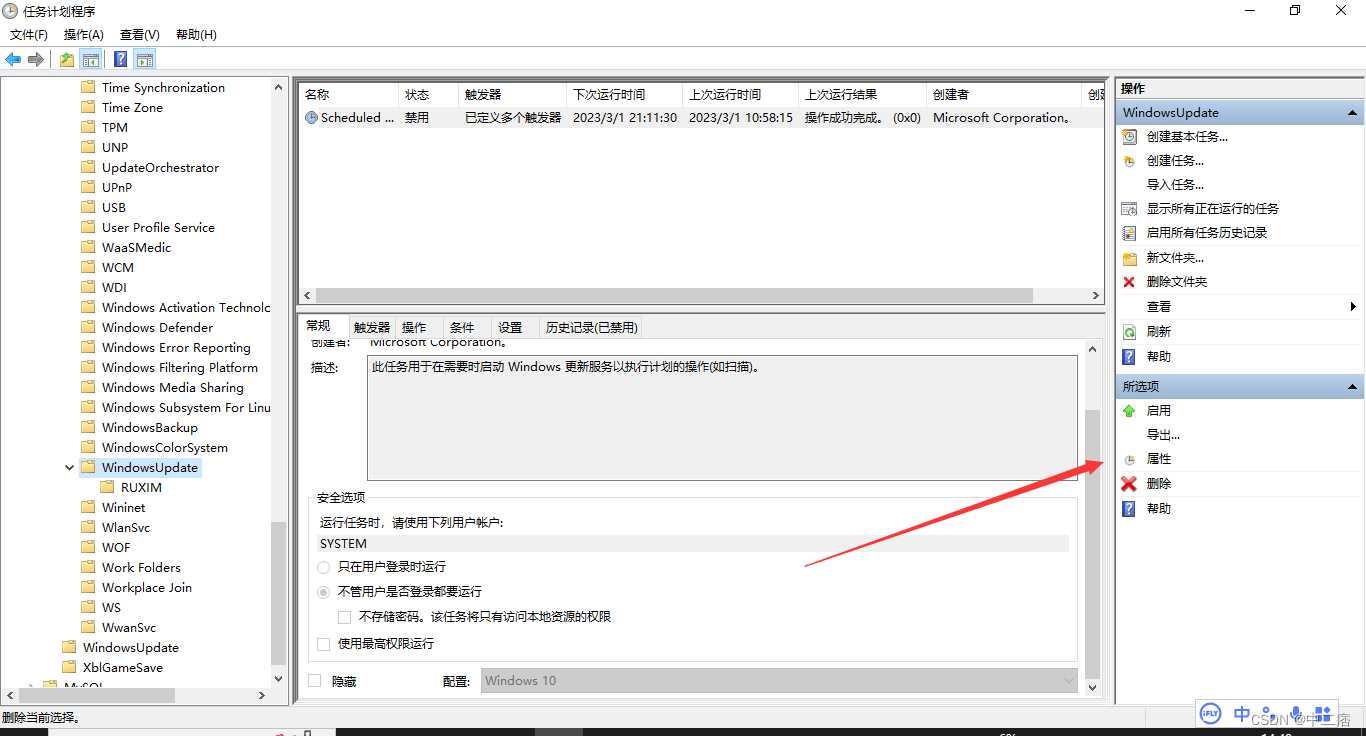Switch to the 触发器 tab

click(x=372, y=328)
